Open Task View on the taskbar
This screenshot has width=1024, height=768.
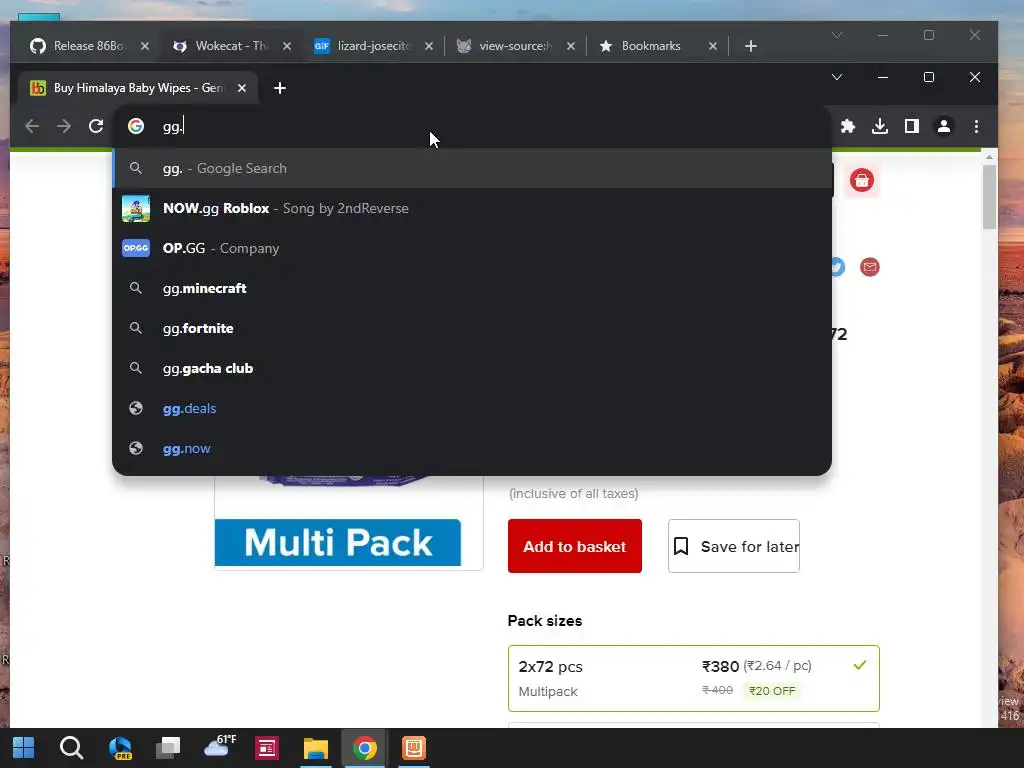click(168, 748)
